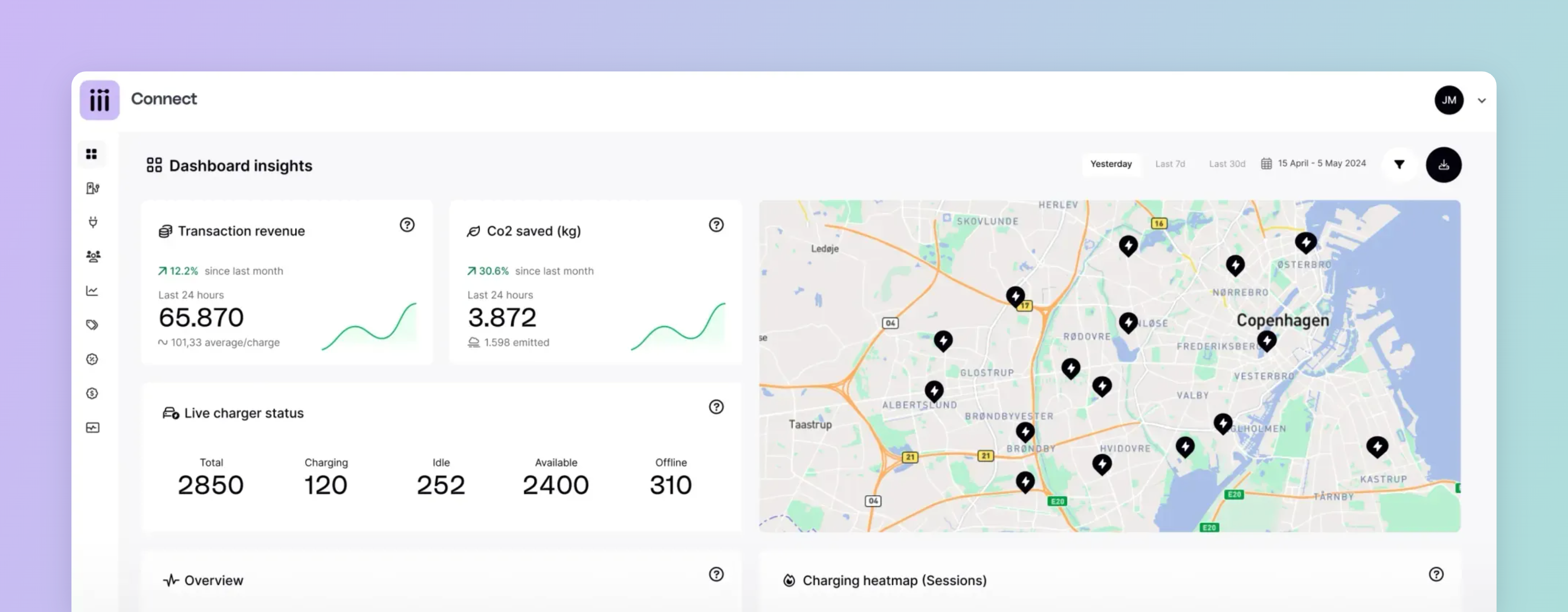The image size is (1568, 612).
Task: Switch to the Last 30d tab
Action: [x=1227, y=164]
